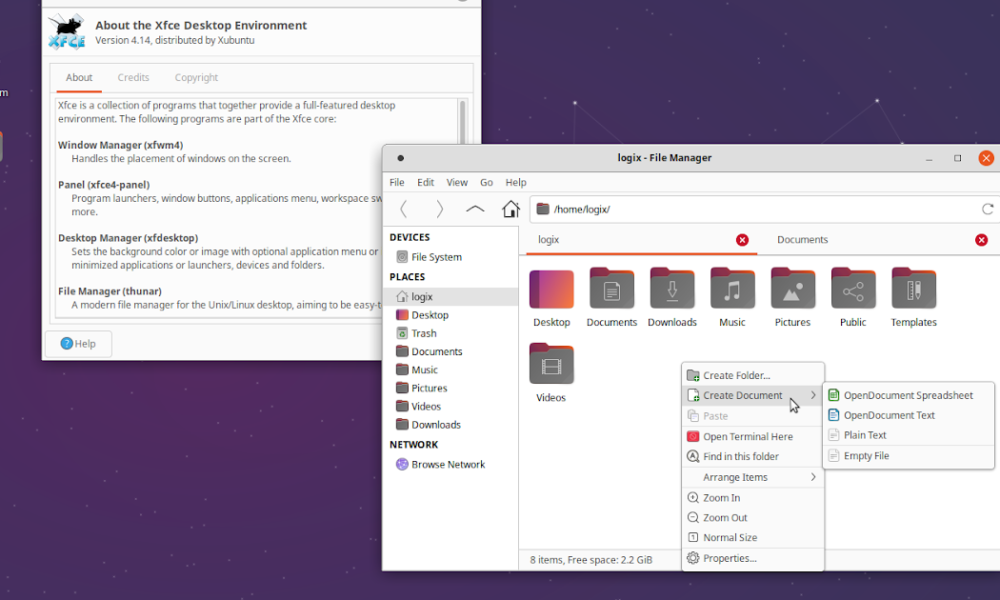
Task: Select Zoom In from context menu
Action: (x=753, y=498)
